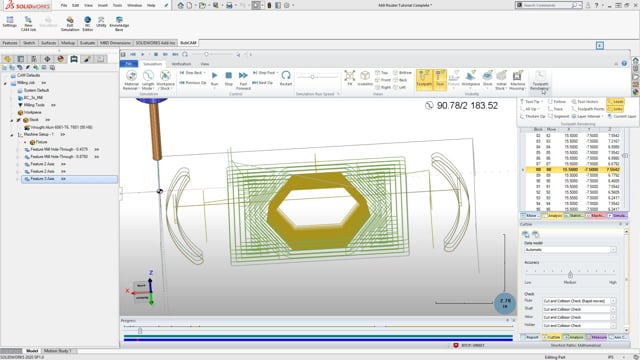Click the New CAM Job icon

point(28,24)
